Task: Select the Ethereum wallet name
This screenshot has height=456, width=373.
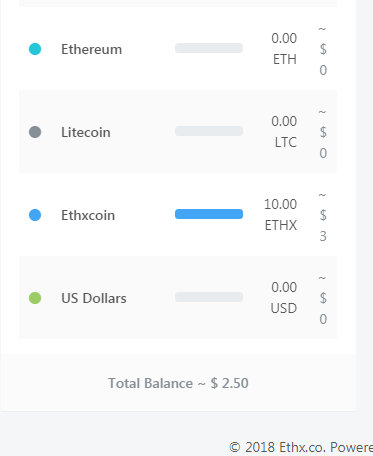Action: 91,49
